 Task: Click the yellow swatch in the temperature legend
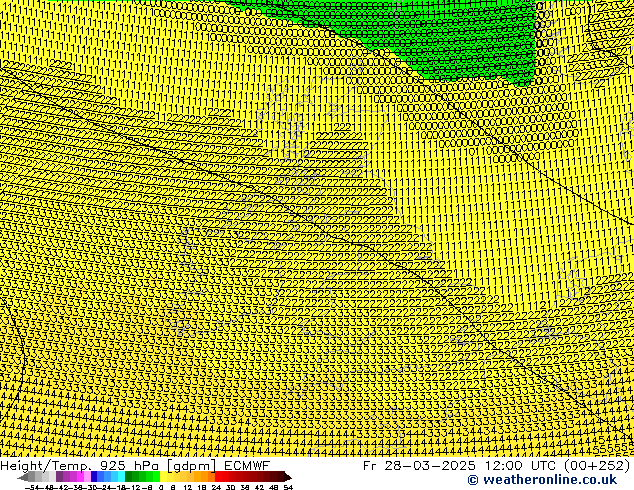click(x=168, y=477)
